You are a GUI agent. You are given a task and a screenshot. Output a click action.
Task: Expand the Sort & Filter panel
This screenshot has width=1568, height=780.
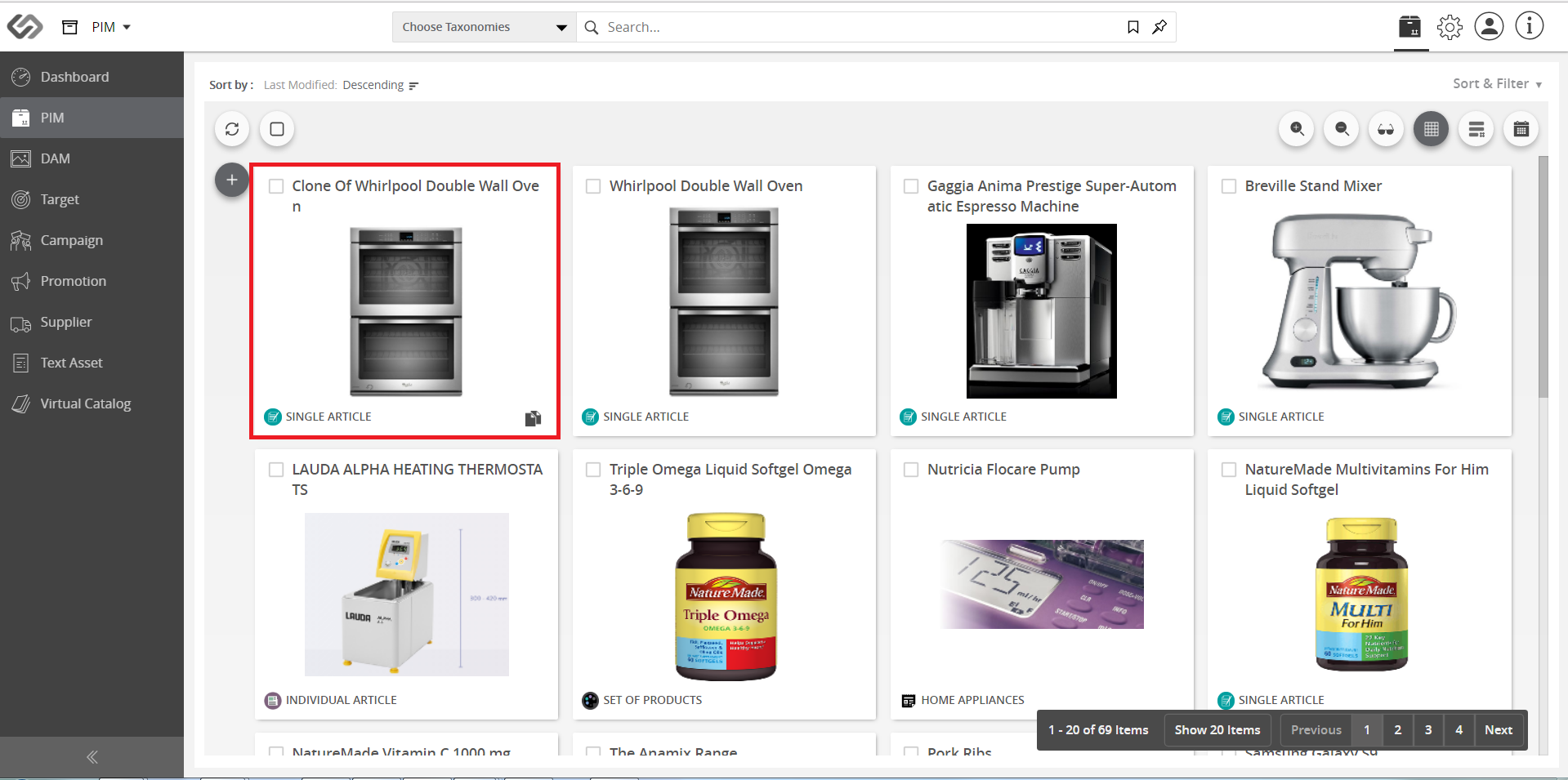point(1497,83)
